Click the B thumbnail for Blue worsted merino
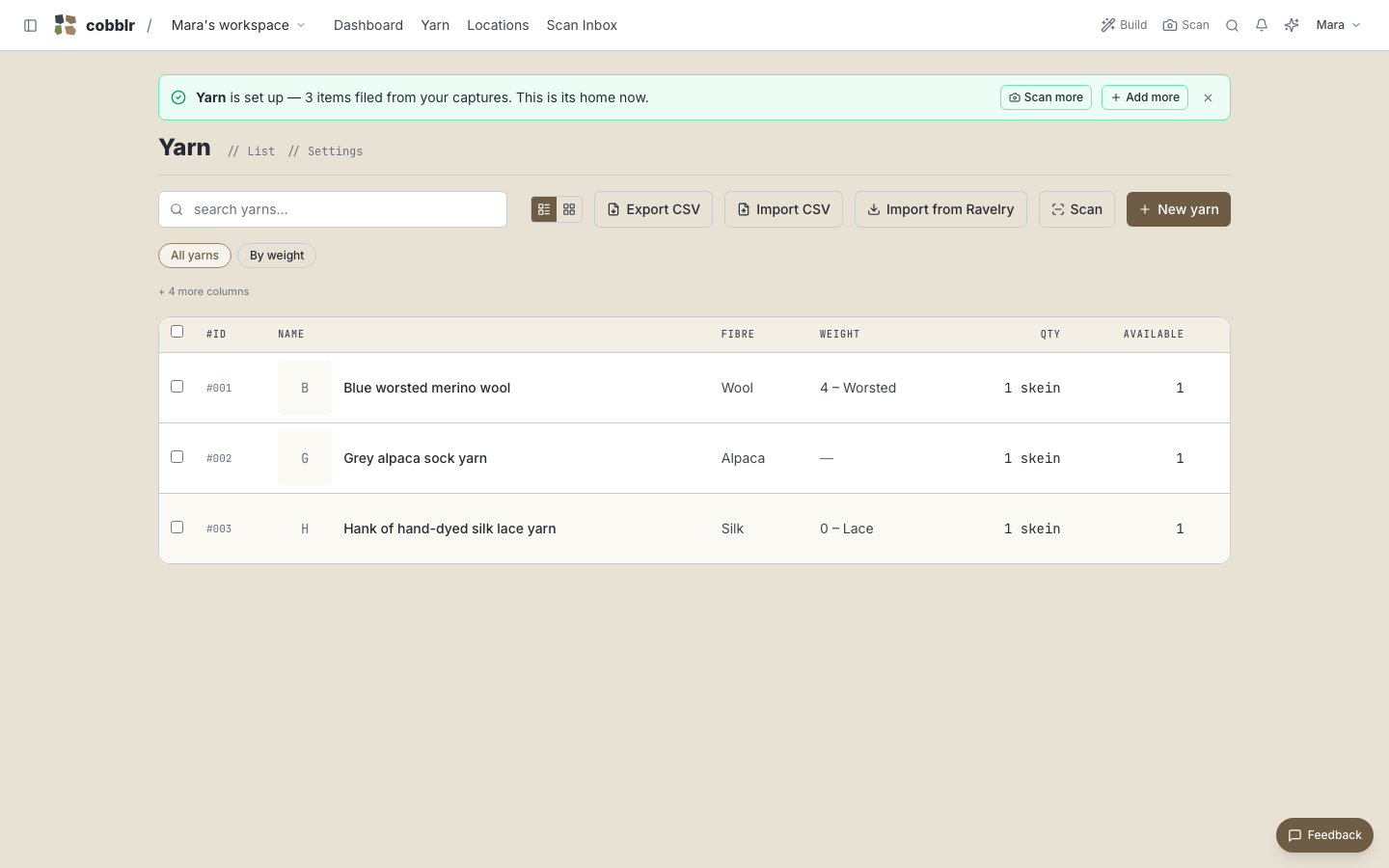 coord(305,388)
